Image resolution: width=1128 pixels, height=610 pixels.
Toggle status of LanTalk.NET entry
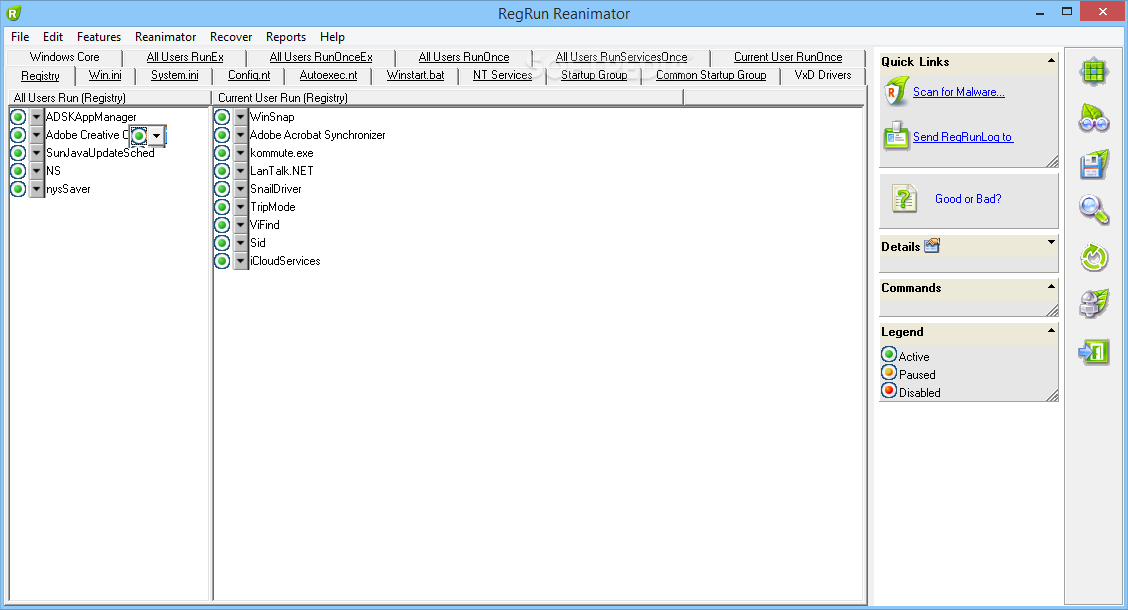pos(222,170)
